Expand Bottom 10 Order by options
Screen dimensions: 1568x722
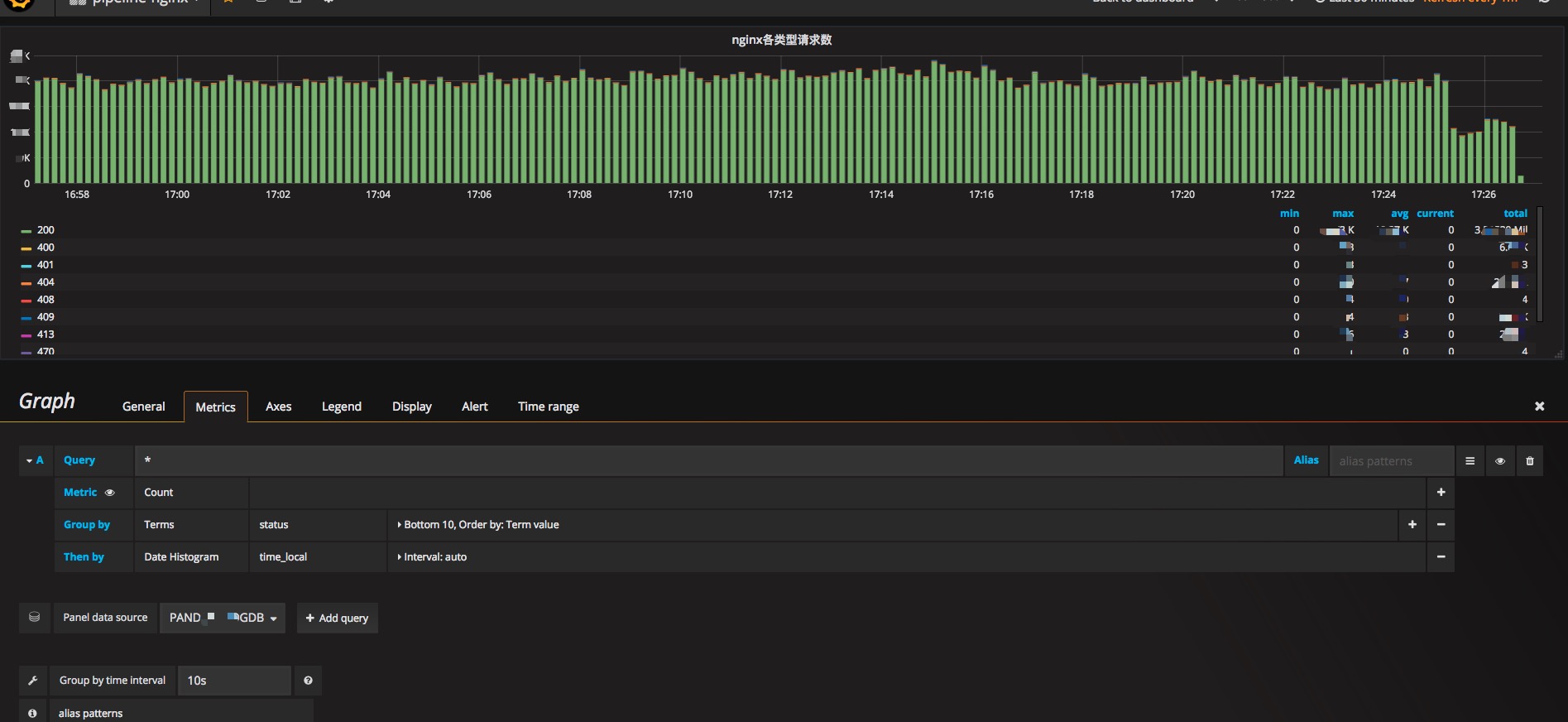coord(478,525)
